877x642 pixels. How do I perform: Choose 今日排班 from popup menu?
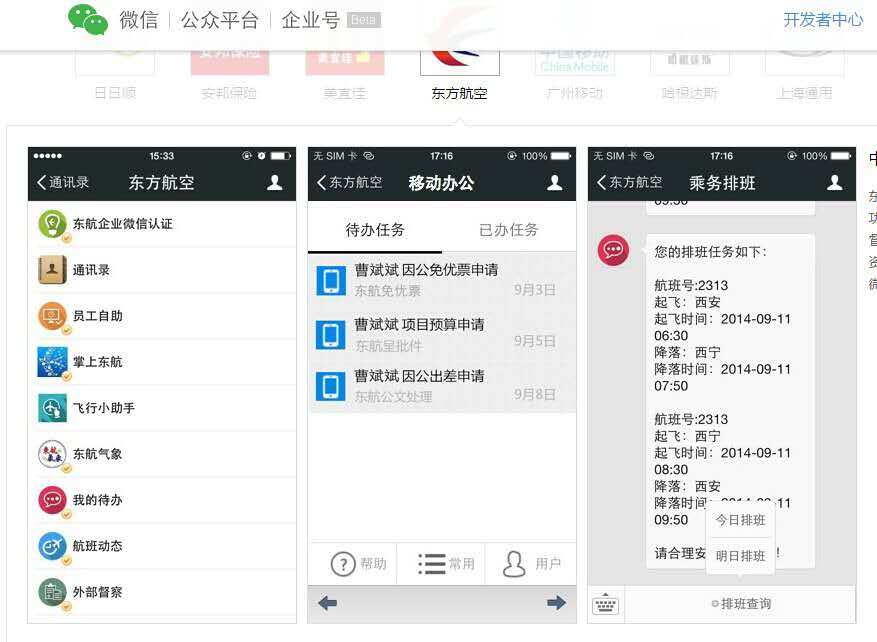tap(741, 520)
